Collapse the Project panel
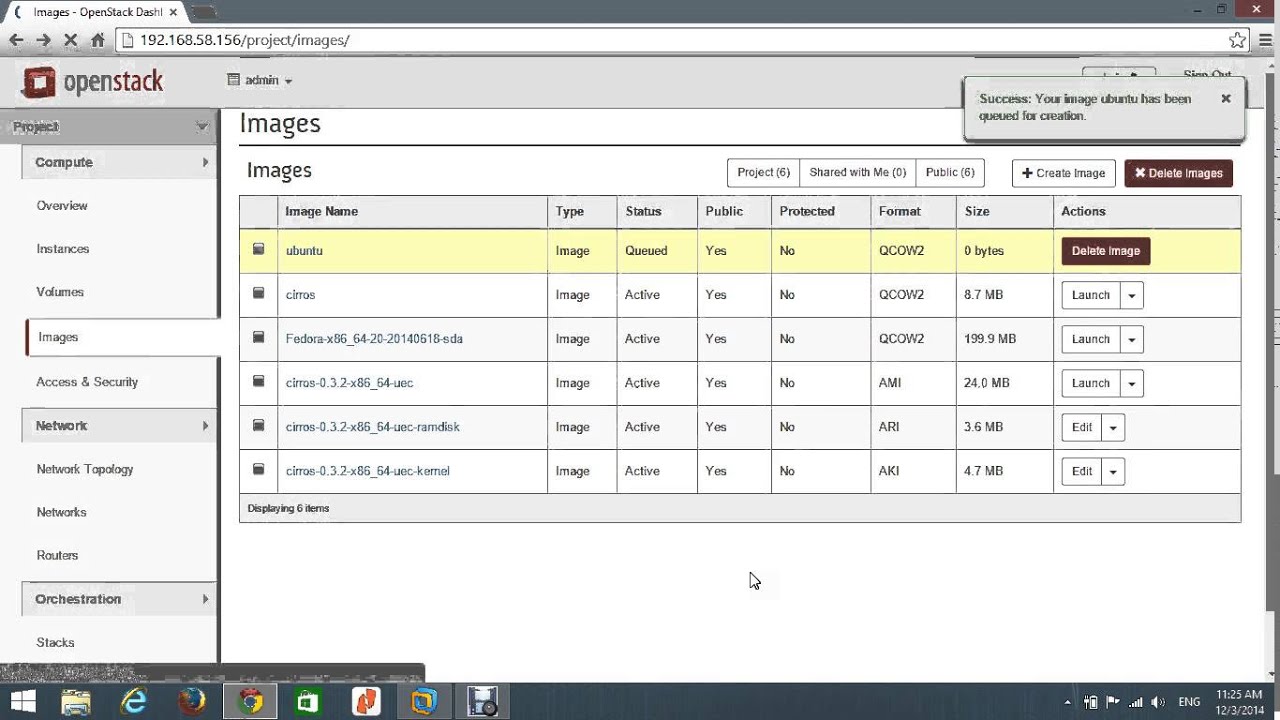Screen dimensions: 1280x720 (110, 127)
